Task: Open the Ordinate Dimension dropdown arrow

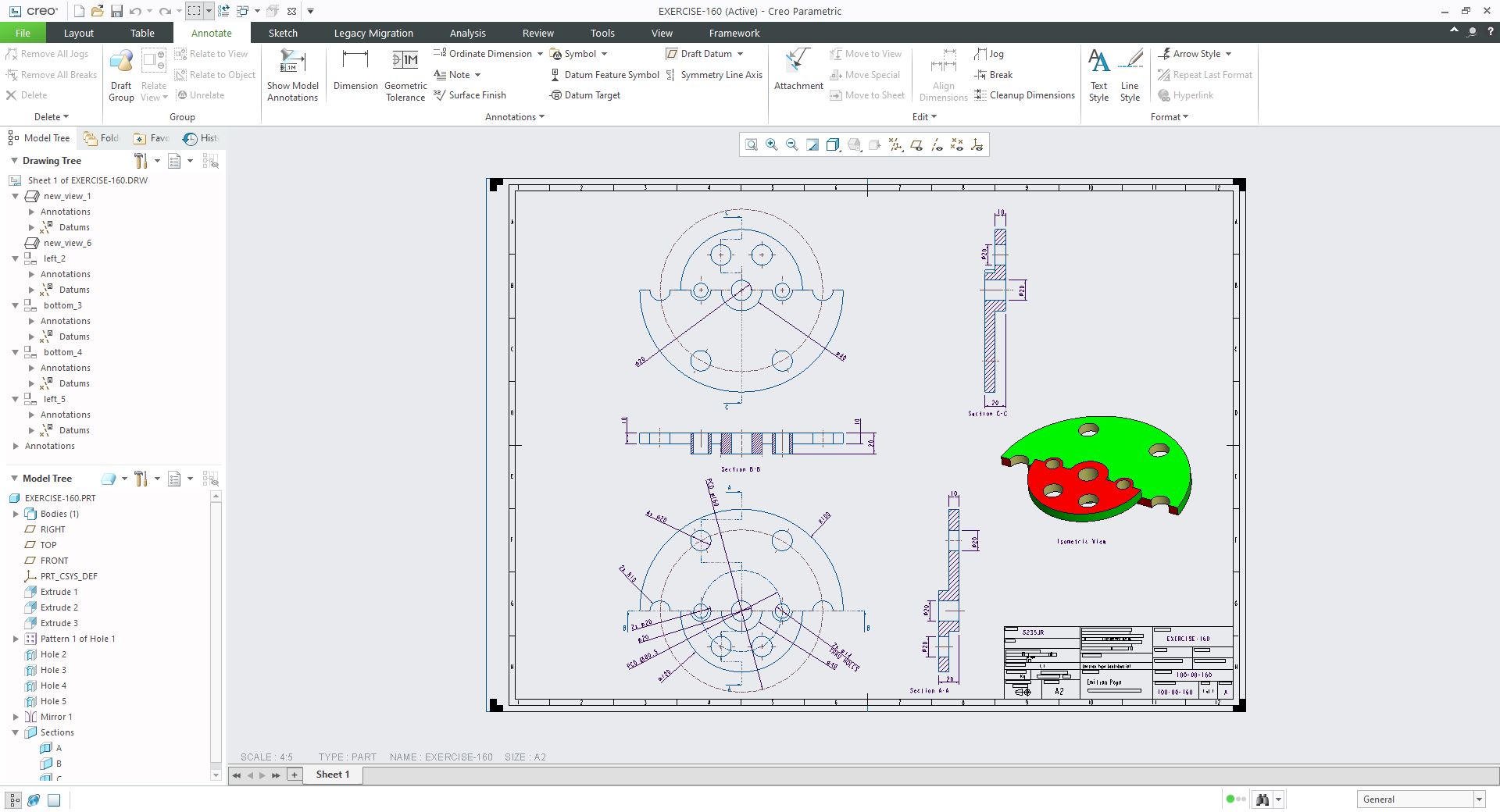Action: [539, 54]
